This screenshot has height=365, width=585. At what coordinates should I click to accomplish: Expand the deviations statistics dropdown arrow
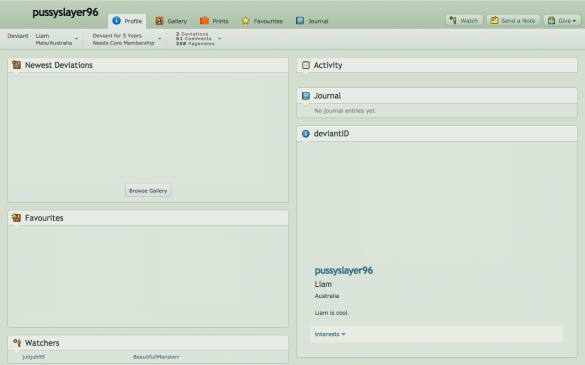pos(219,39)
